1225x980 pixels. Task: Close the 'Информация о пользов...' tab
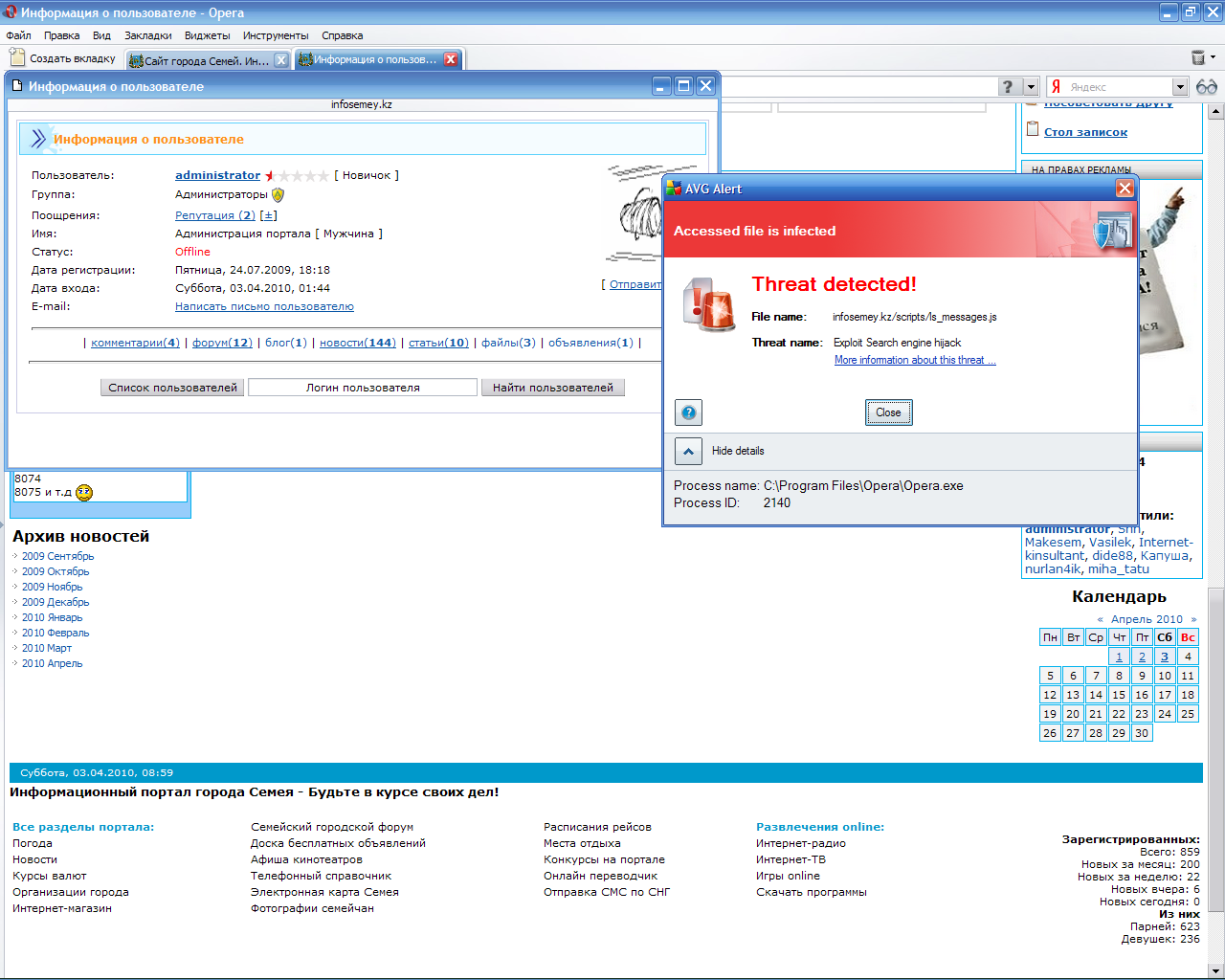(451, 59)
